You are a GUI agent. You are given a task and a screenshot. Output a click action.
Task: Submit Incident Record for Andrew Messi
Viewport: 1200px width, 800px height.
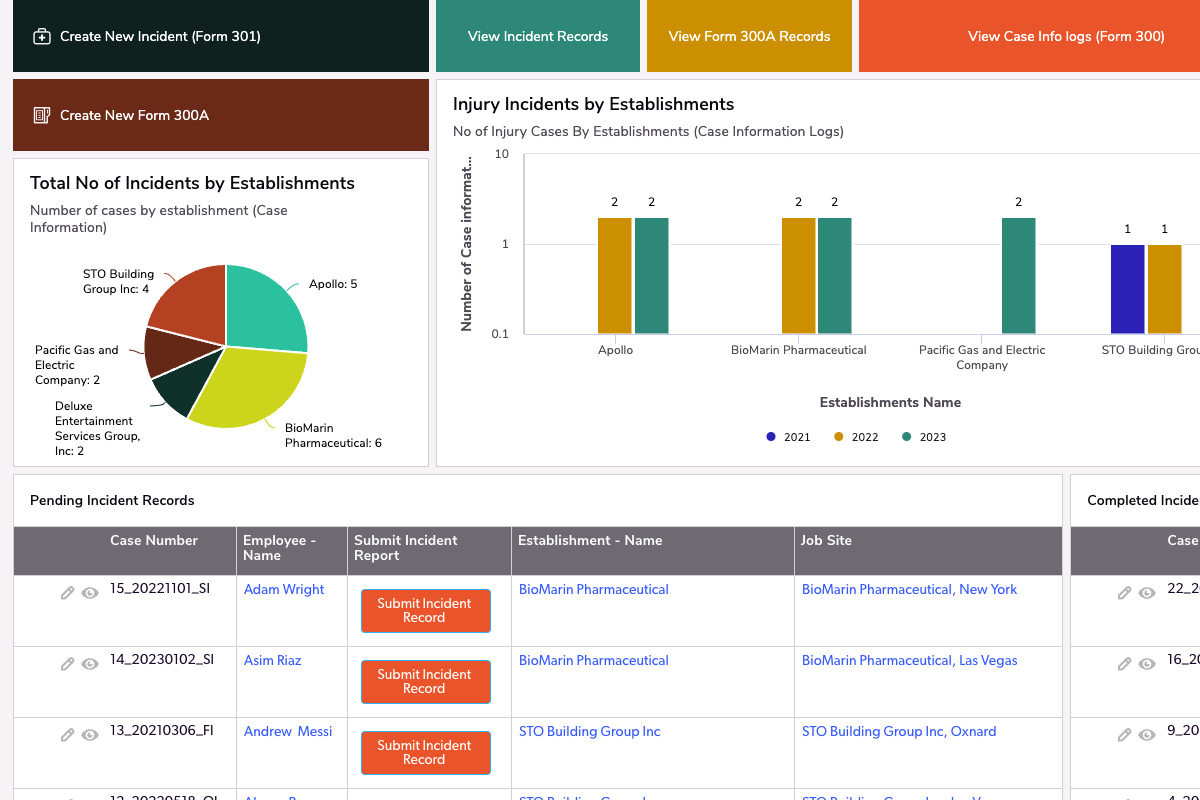pyautogui.click(x=425, y=753)
